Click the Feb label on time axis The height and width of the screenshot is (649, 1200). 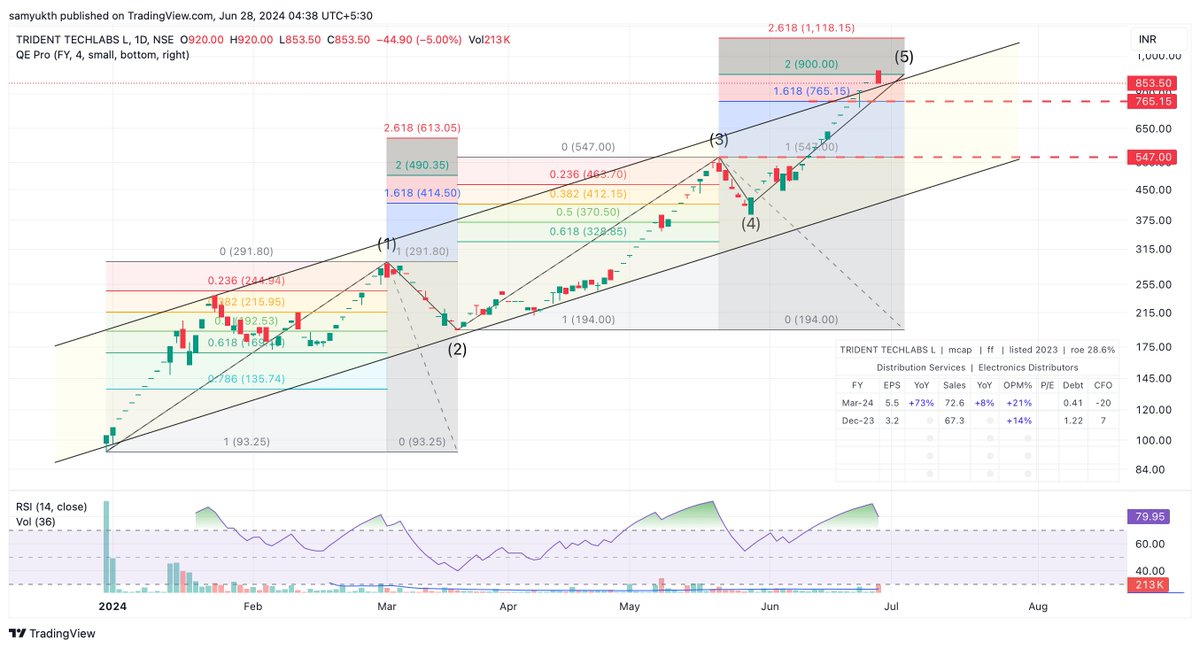point(253,605)
